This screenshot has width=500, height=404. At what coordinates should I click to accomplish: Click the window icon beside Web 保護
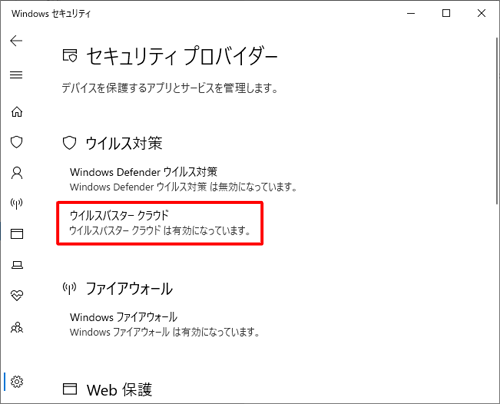pos(70,389)
